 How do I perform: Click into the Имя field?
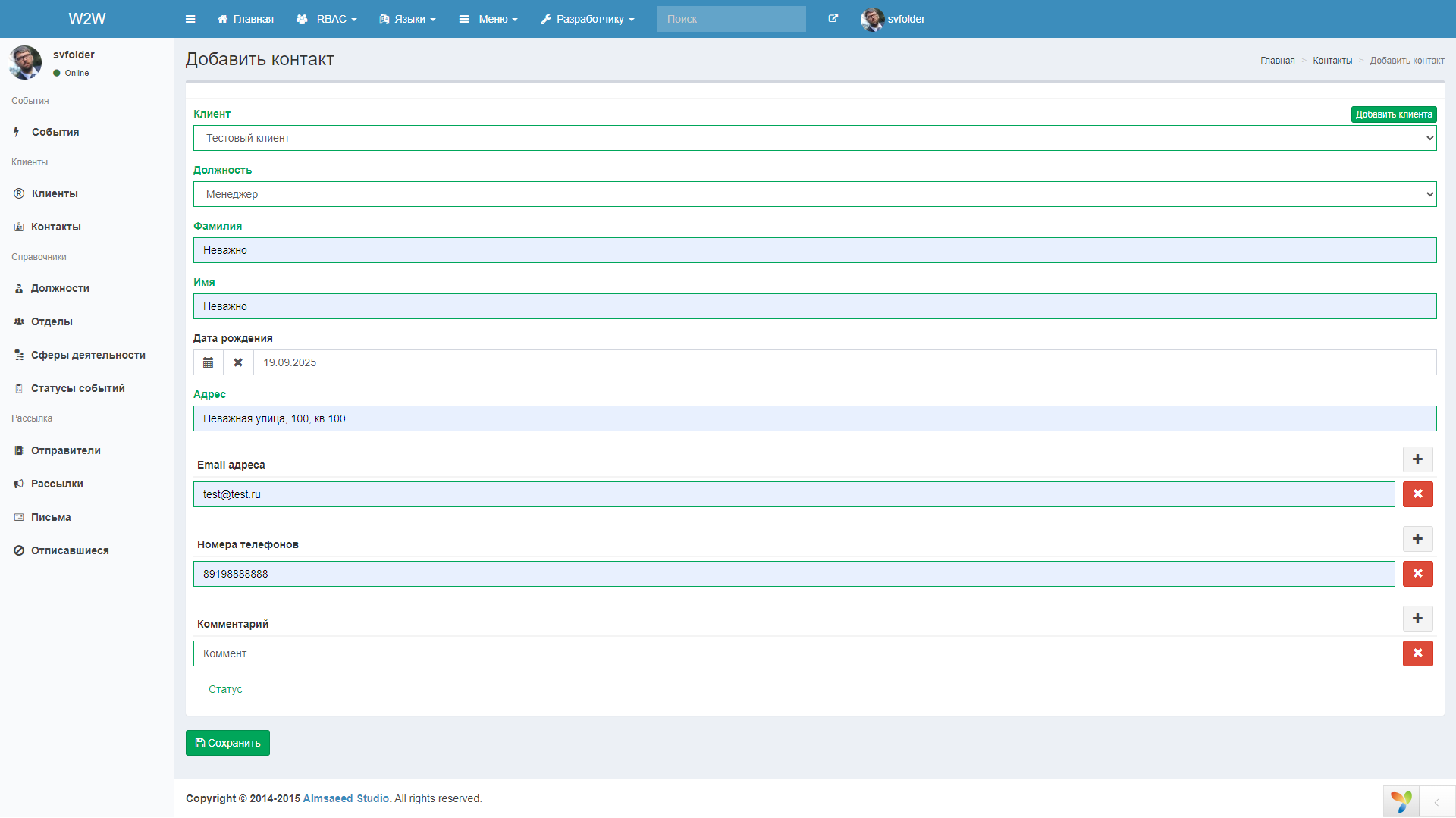[x=814, y=306]
